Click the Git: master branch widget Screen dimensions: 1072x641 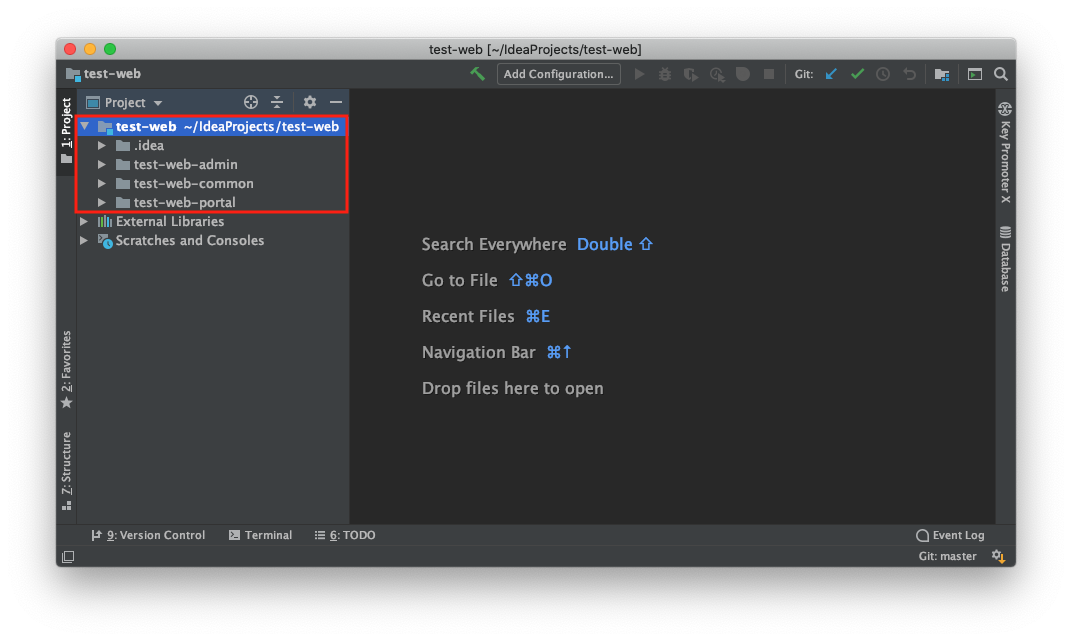(x=947, y=556)
